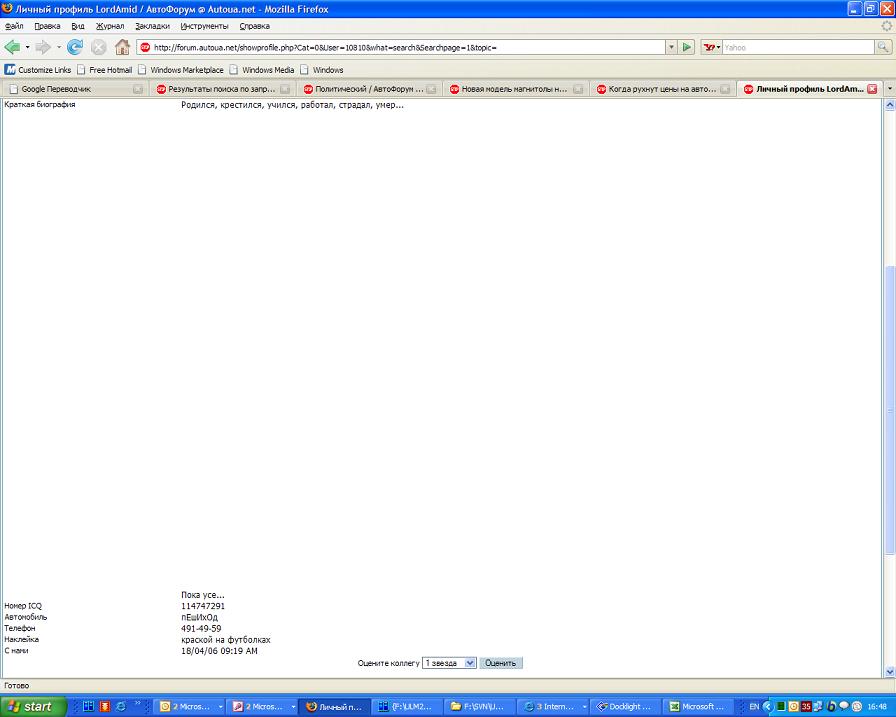Click the Back navigation arrow

pos(13,47)
